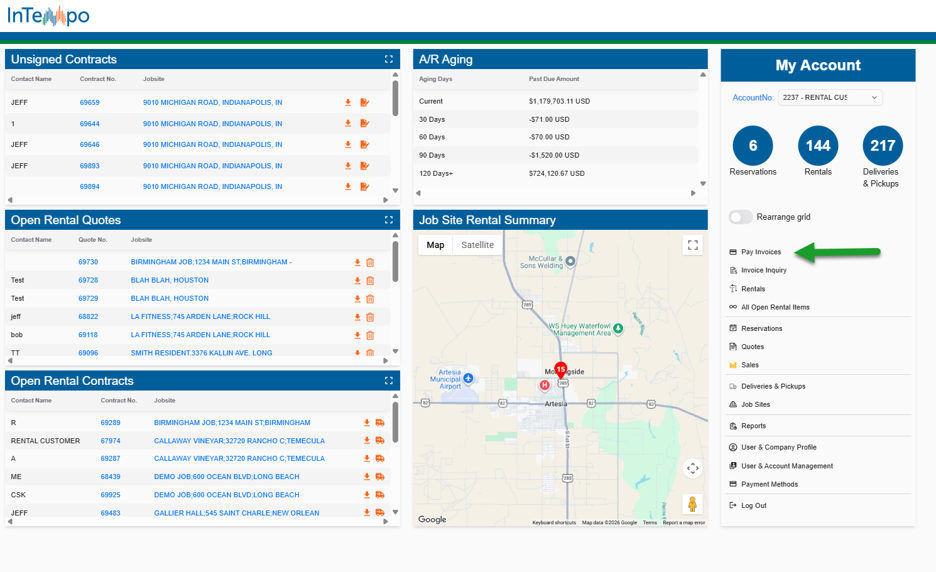Screen dimensions: 936x572
Task: Download unsigned contract 69659
Action: (348, 103)
